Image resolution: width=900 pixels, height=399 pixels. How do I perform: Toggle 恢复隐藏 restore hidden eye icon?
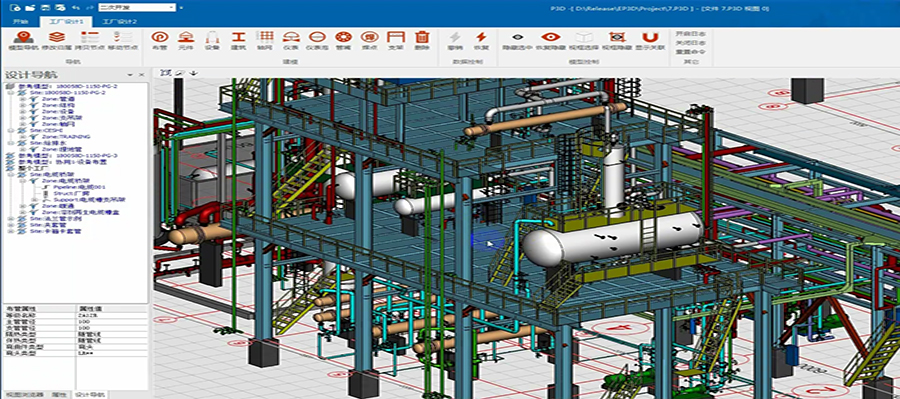click(x=551, y=41)
